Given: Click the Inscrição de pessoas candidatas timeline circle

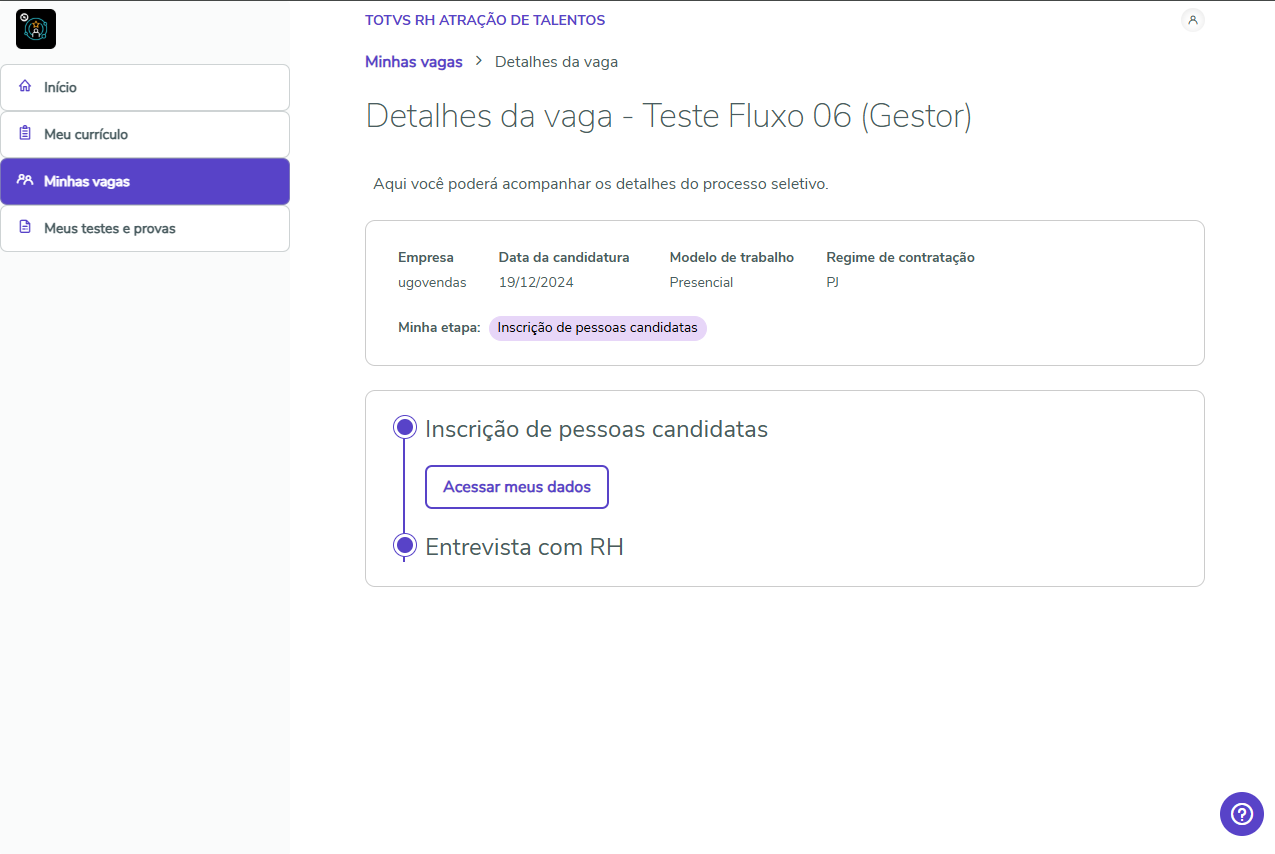Looking at the screenshot, I should [404, 428].
